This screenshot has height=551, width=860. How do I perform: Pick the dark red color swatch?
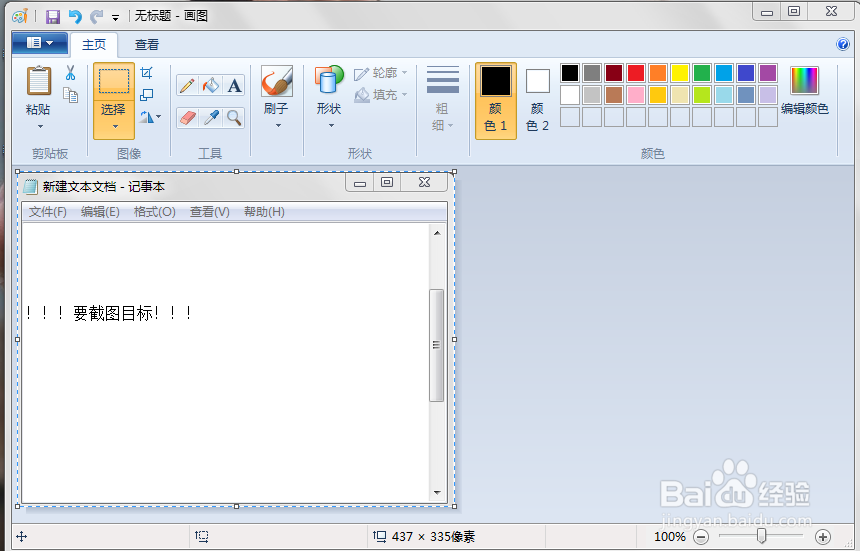click(x=614, y=73)
